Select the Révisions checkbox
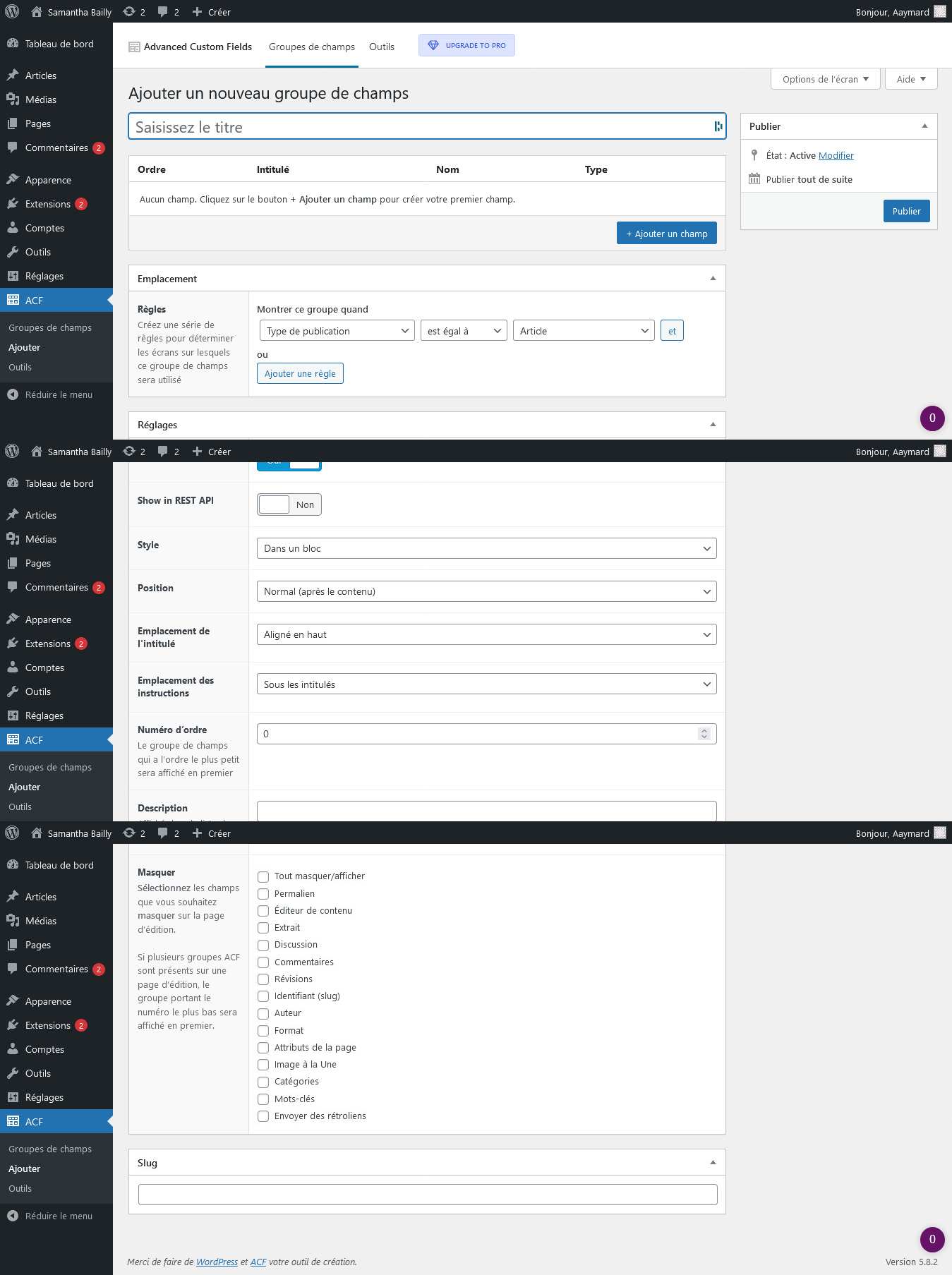 coord(263,979)
